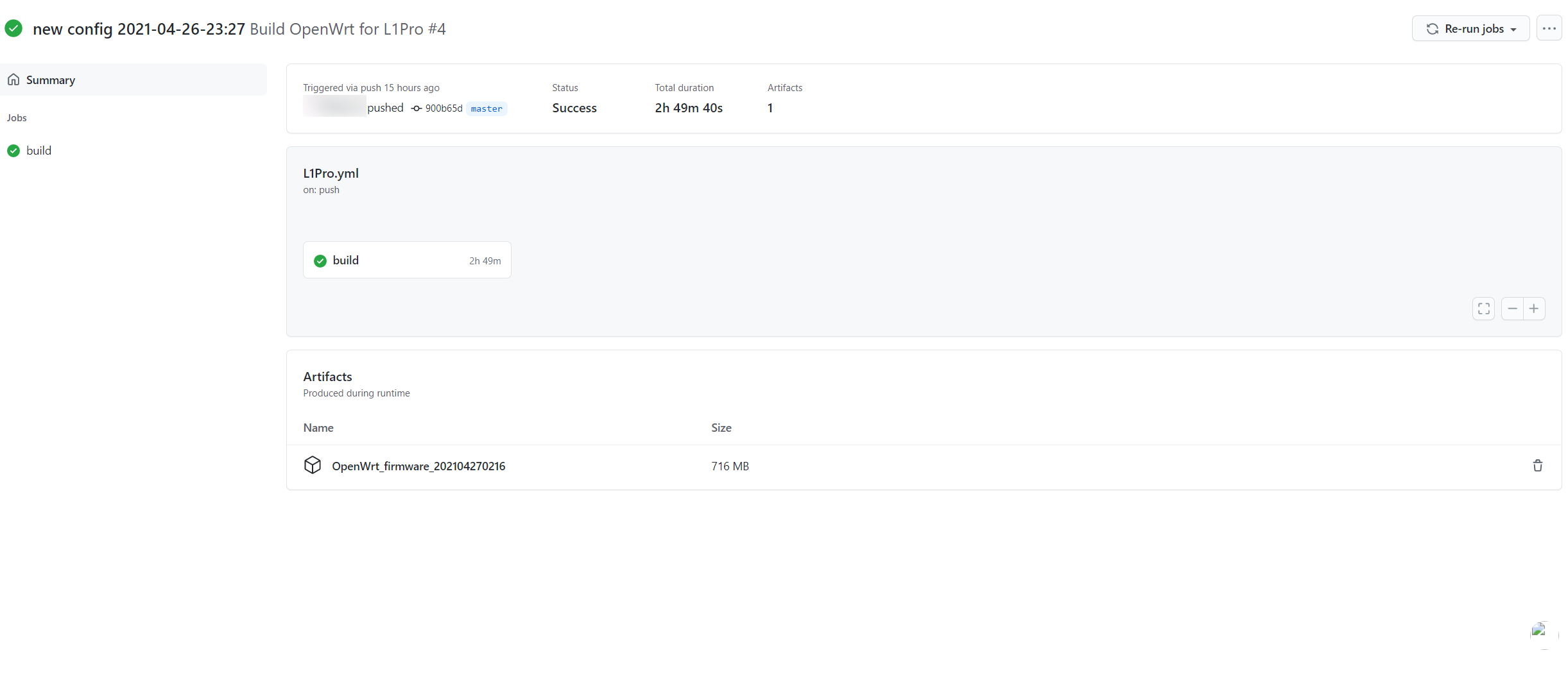Open commit 900b65d link
The image size is (1568, 698).
(444, 108)
